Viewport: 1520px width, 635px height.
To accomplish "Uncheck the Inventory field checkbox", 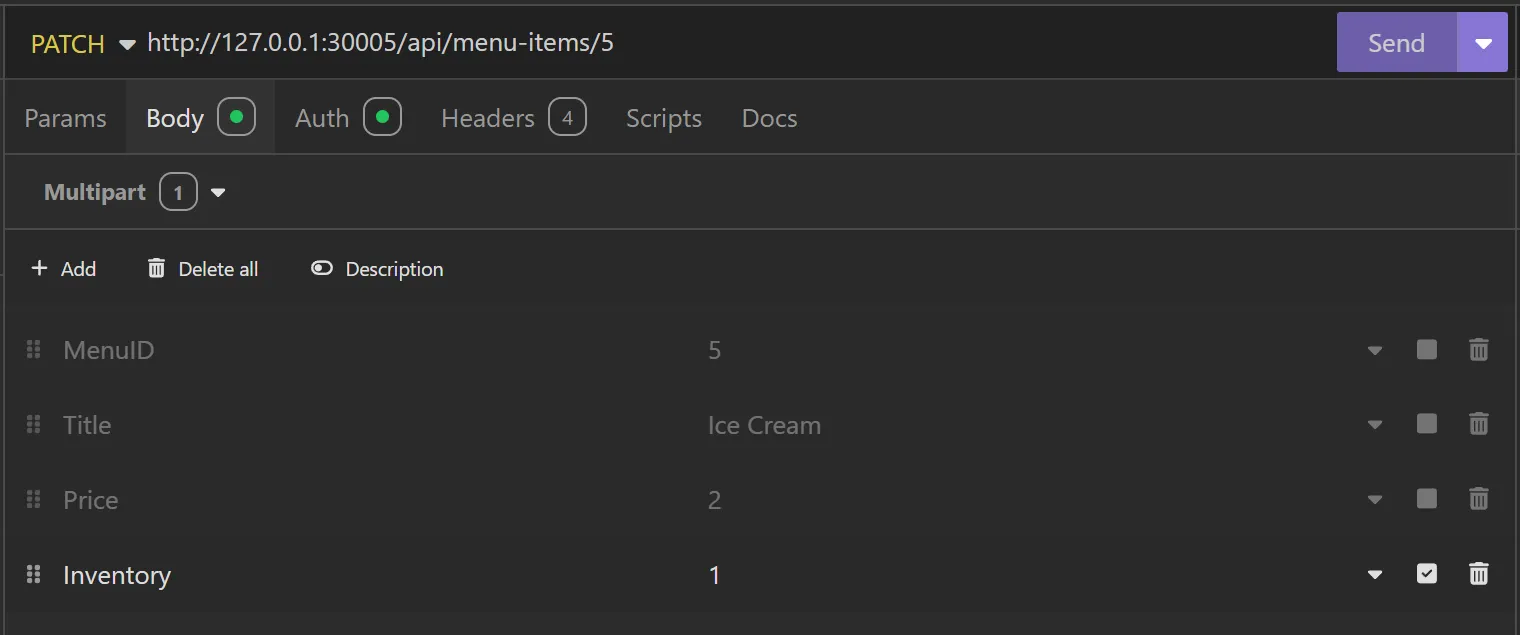I will tap(1427, 574).
